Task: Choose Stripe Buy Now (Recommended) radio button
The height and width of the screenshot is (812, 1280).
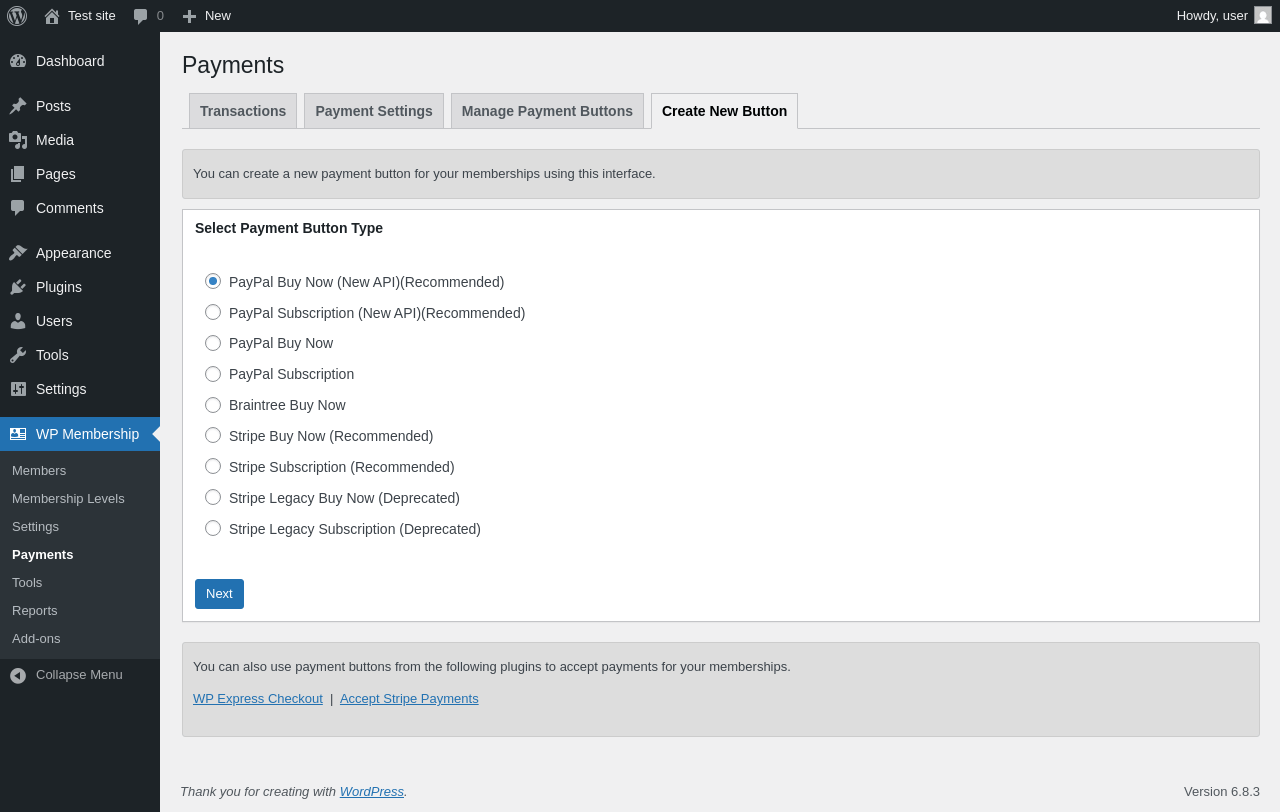Action: 213,435
